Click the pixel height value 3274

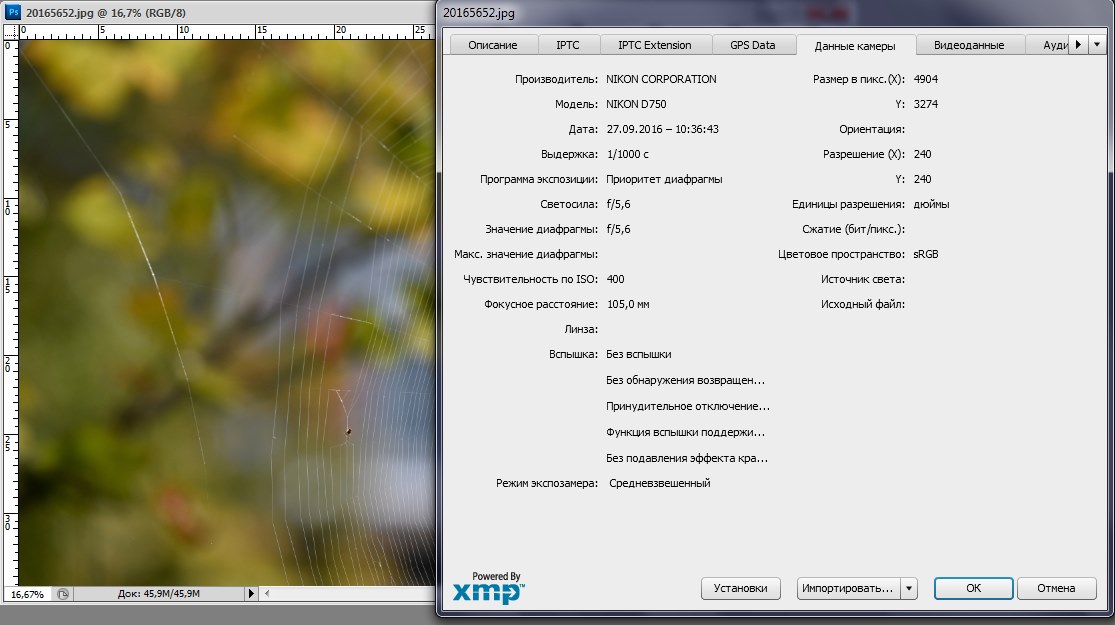[x=926, y=104]
